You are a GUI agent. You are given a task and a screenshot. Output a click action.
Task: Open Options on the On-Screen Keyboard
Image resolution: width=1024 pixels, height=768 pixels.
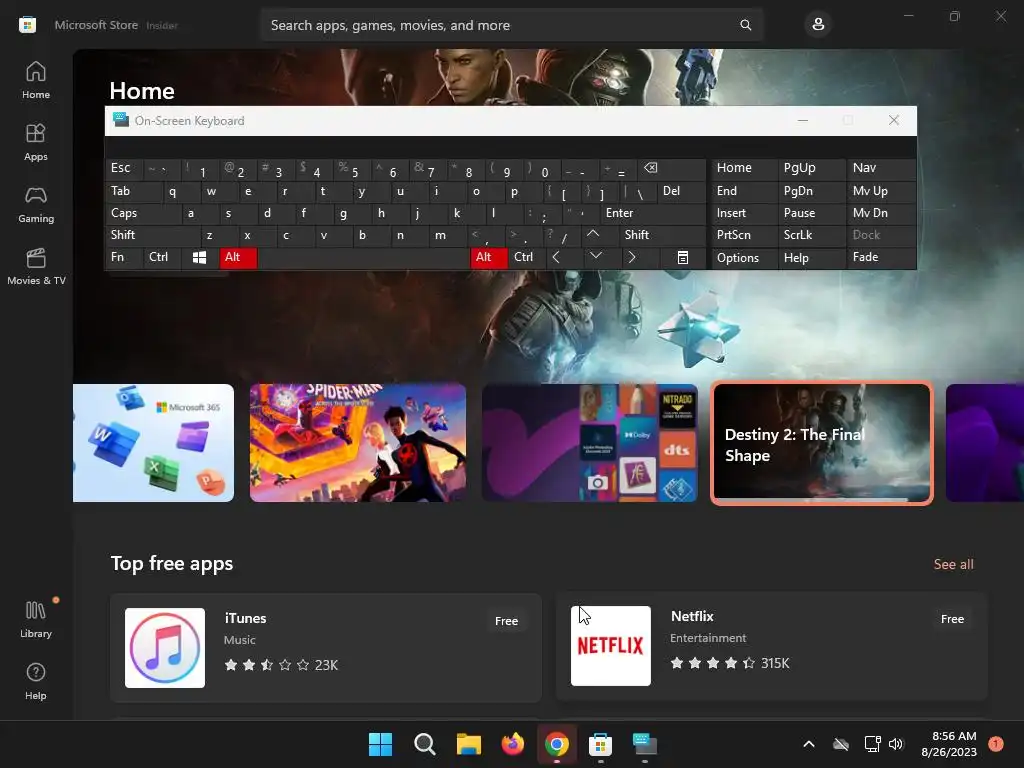[744, 257]
